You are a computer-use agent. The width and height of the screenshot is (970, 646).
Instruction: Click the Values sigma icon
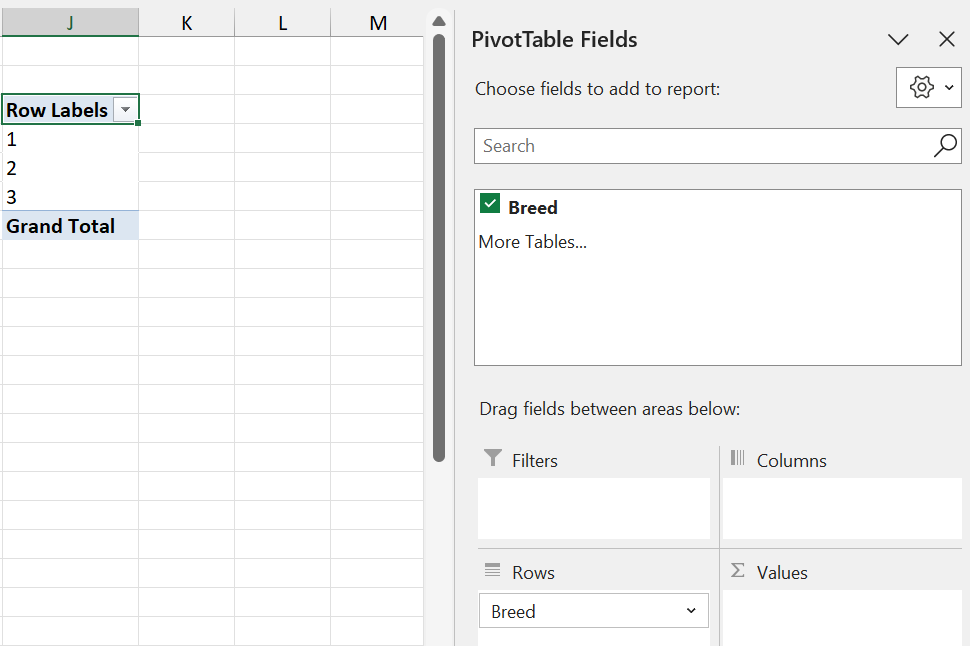tap(738, 571)
